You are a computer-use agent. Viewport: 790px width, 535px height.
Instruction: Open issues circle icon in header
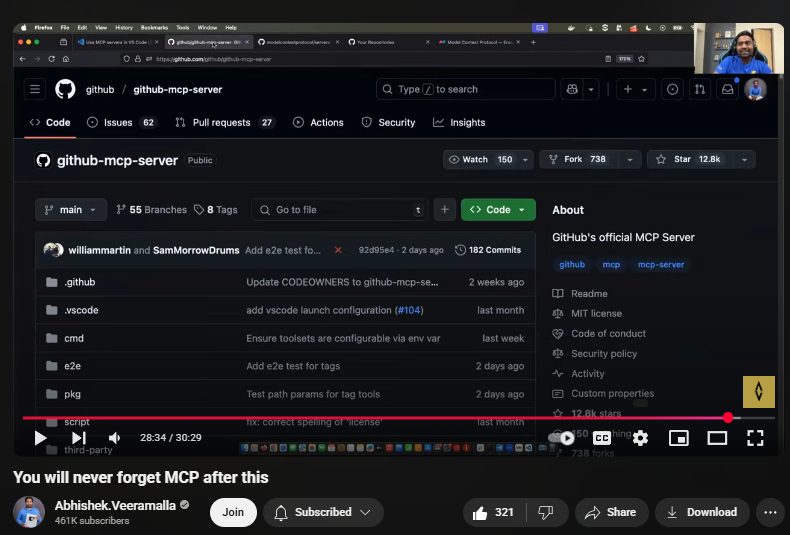coord(672,89)
